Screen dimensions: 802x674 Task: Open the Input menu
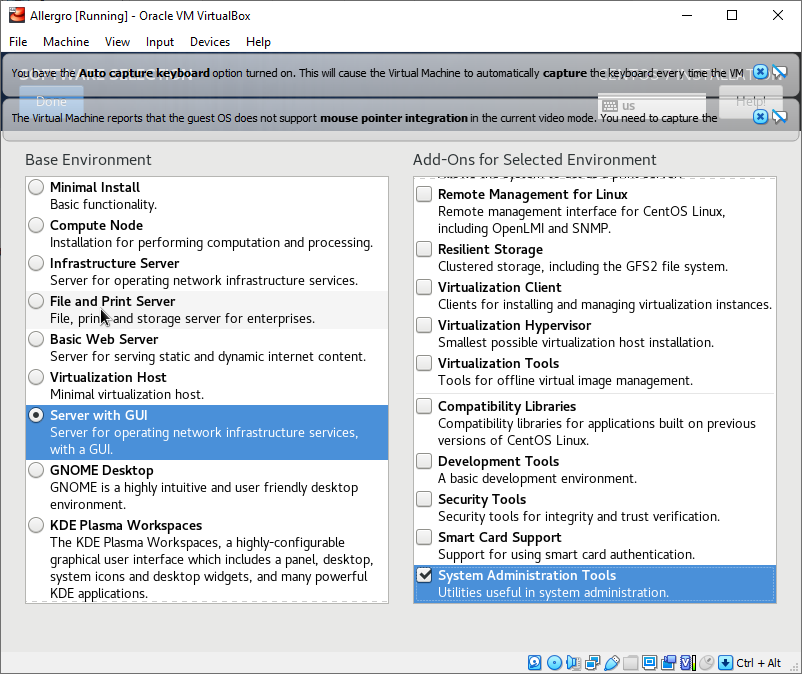coord(160,42)
